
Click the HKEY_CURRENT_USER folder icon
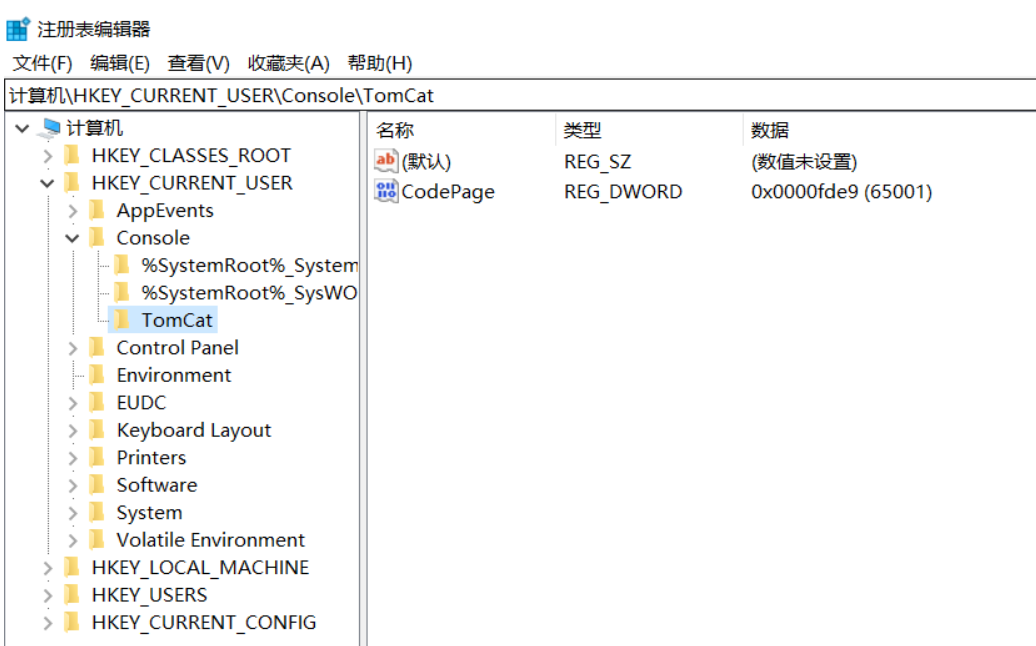72,183
